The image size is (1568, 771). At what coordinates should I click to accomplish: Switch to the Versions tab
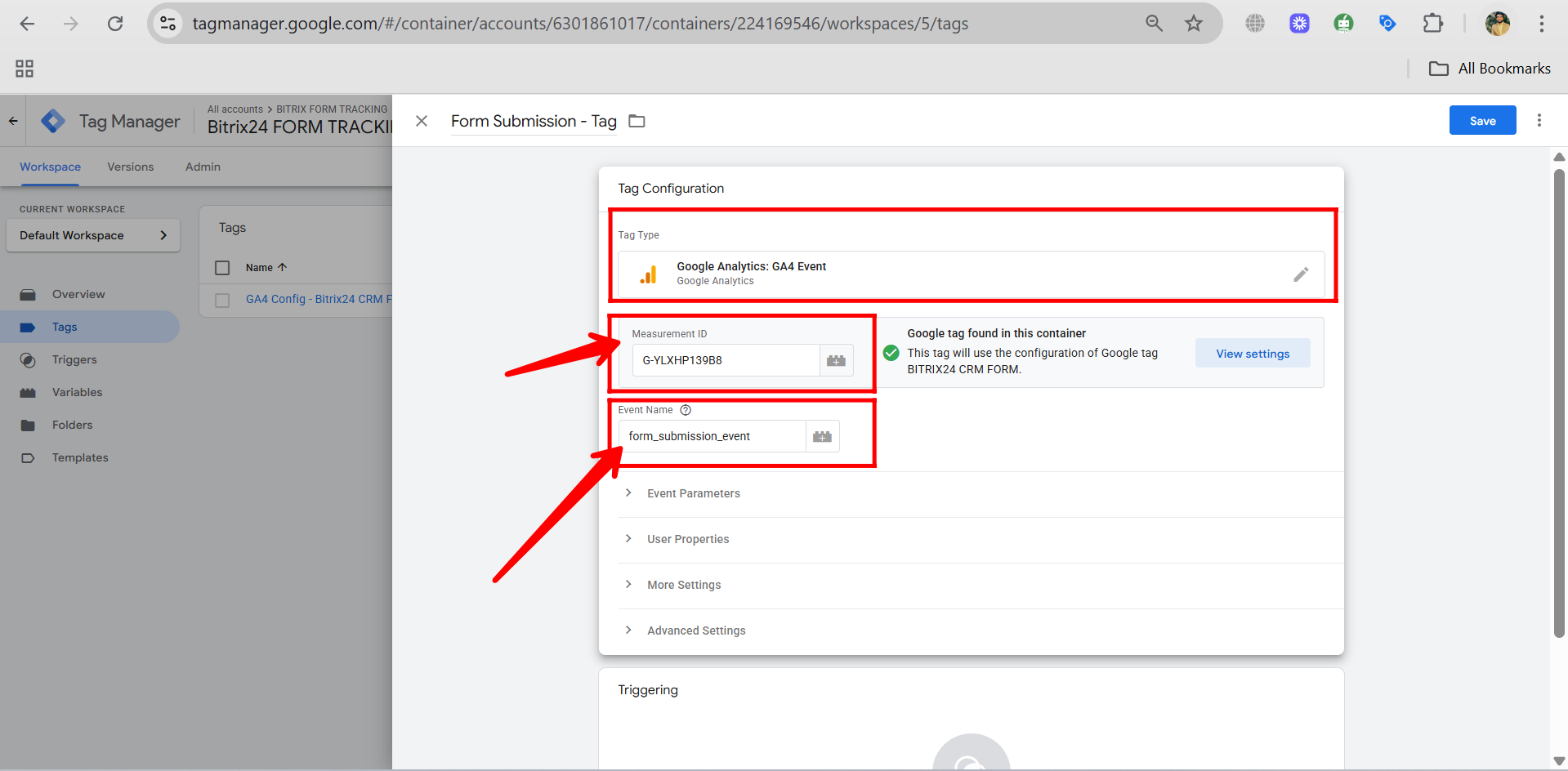click(x=130, y=167)
